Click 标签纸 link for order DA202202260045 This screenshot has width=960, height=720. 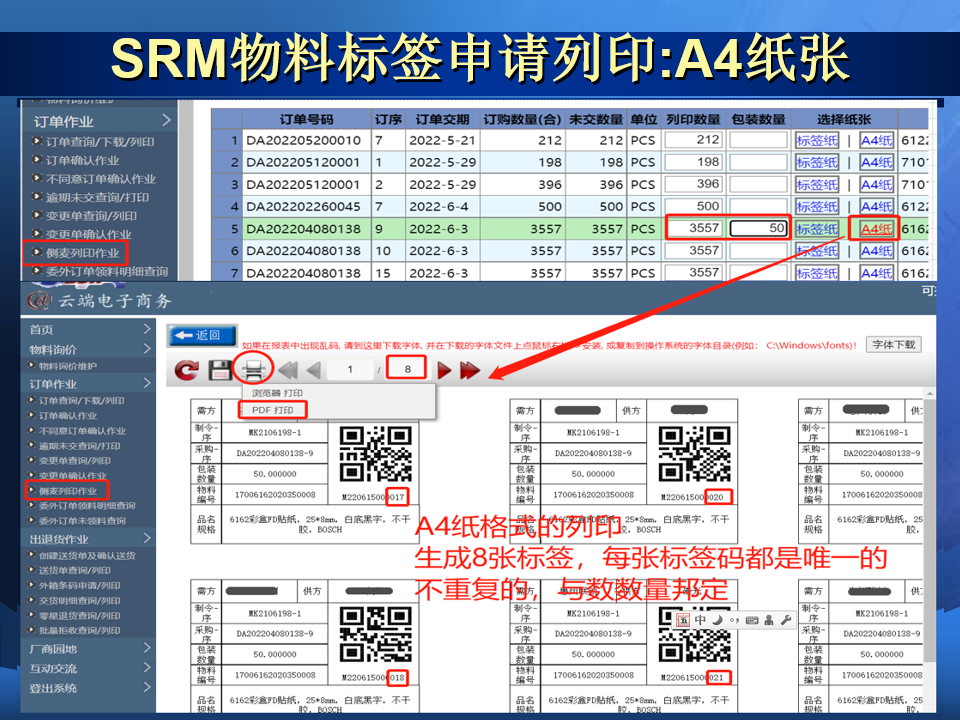coord(817,206)
